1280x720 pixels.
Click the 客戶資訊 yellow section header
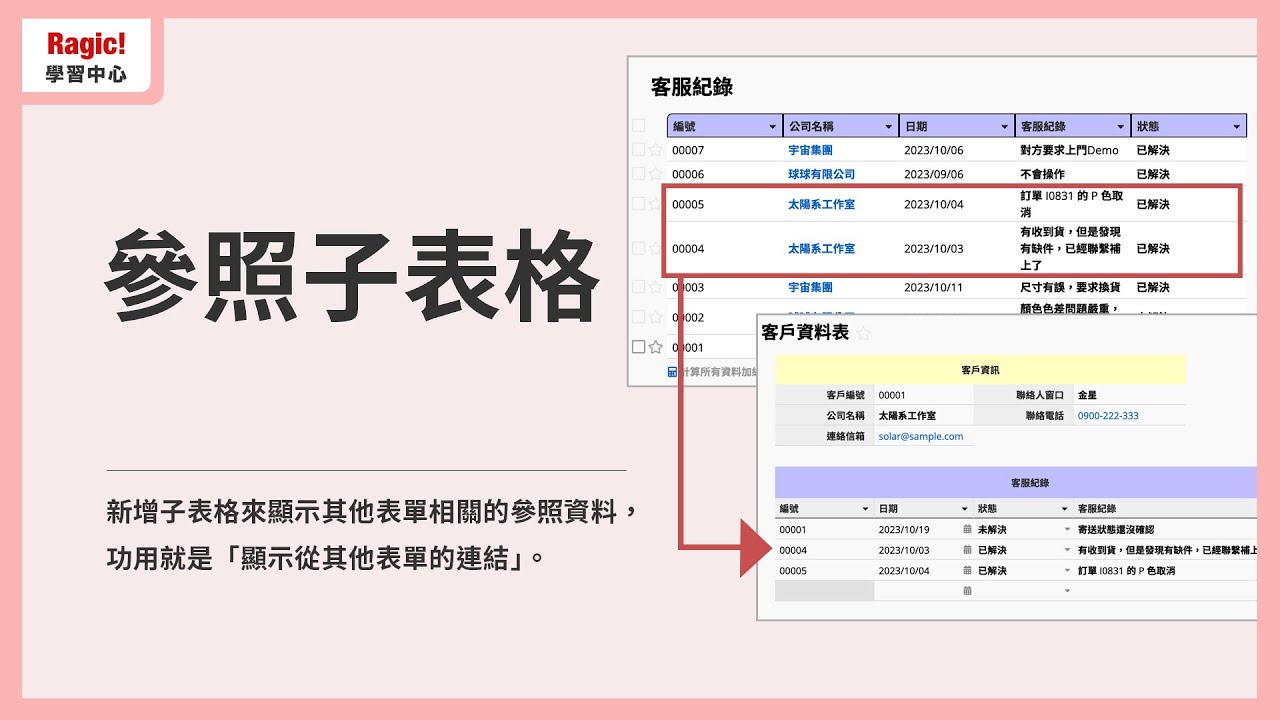tap(980, 370)
